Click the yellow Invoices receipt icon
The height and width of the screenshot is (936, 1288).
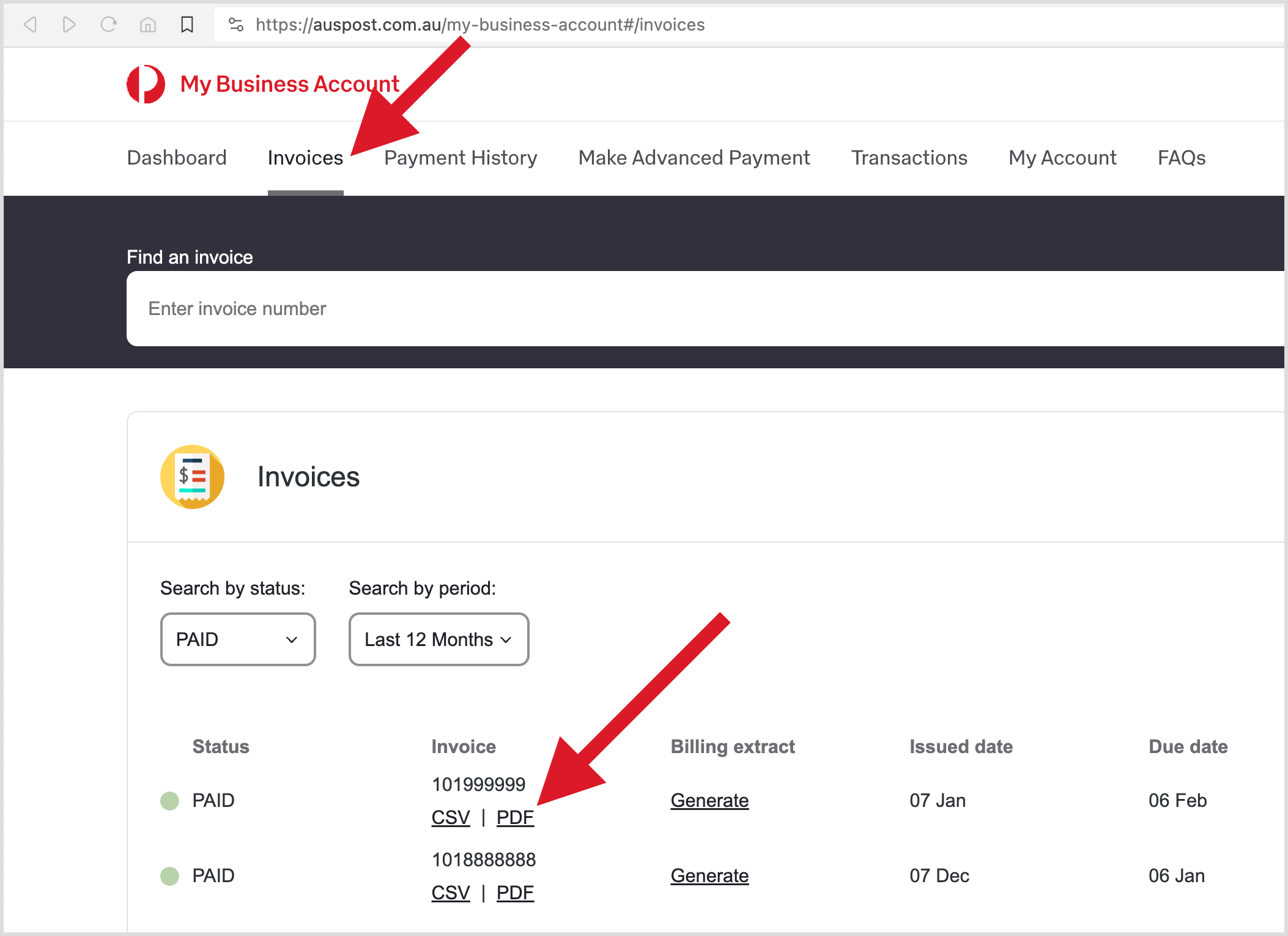tap(193, 477)
